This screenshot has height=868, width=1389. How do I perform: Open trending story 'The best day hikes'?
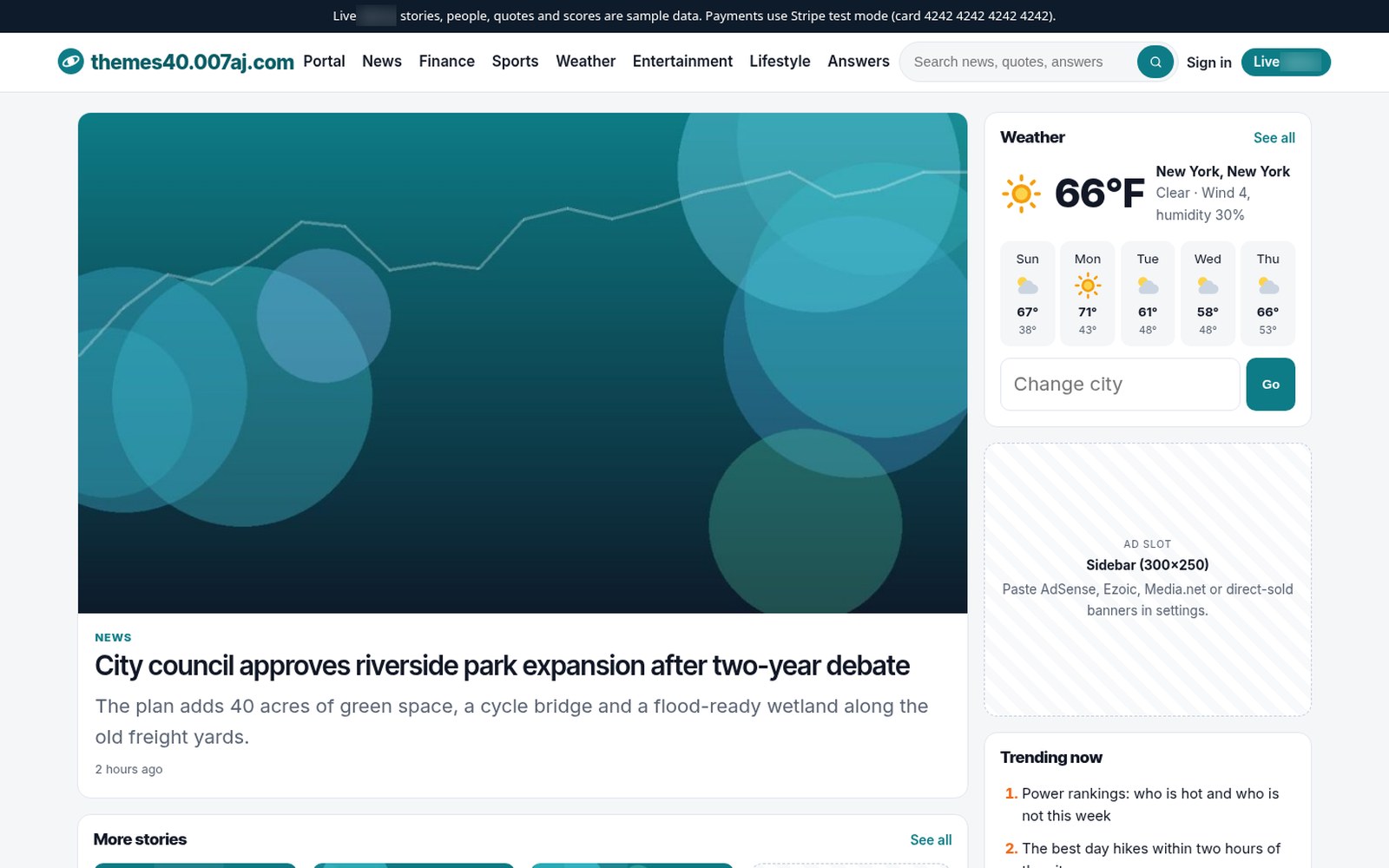tap(1151, 854)
